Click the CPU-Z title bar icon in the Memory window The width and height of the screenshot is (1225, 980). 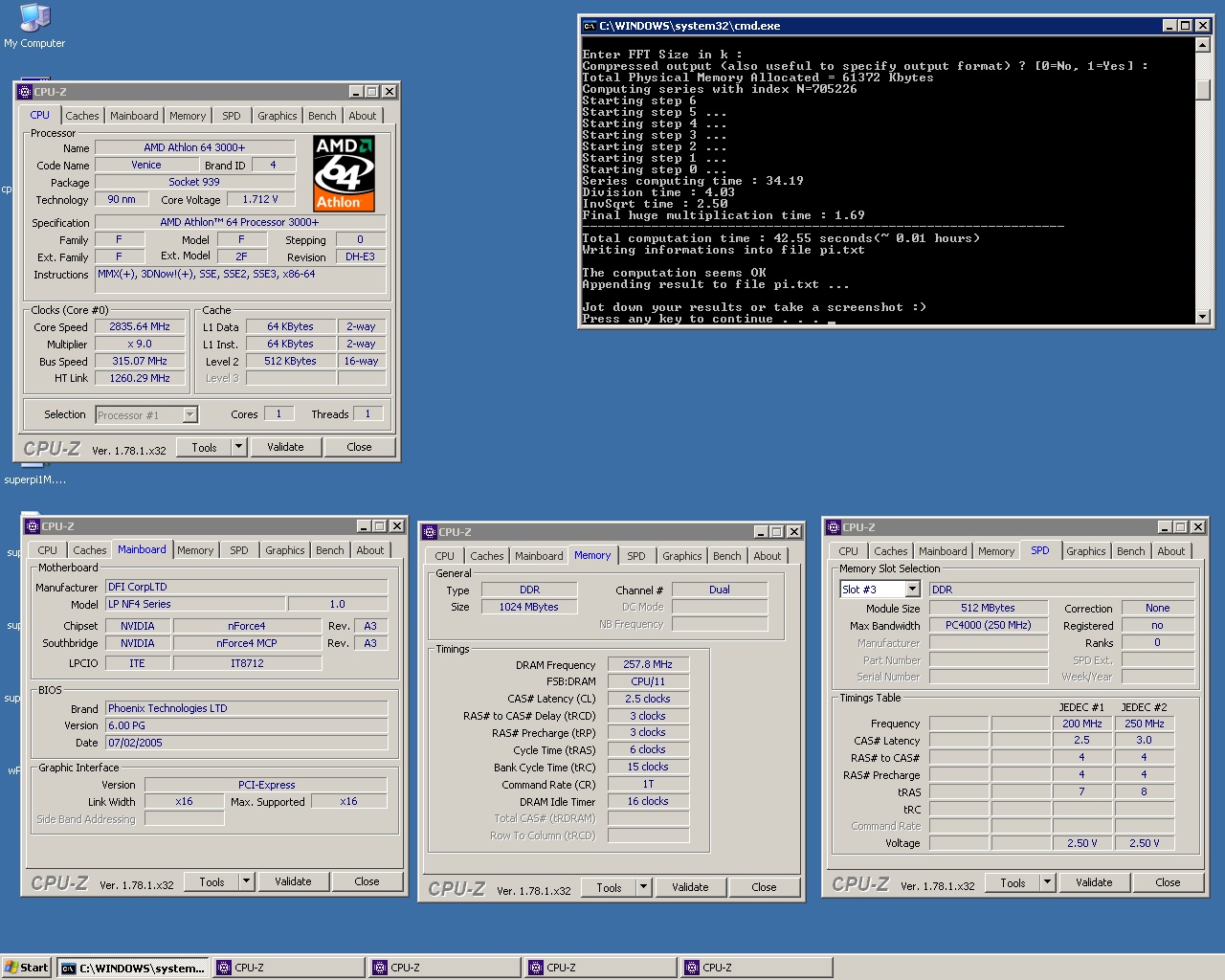click(x=430, y=532)
